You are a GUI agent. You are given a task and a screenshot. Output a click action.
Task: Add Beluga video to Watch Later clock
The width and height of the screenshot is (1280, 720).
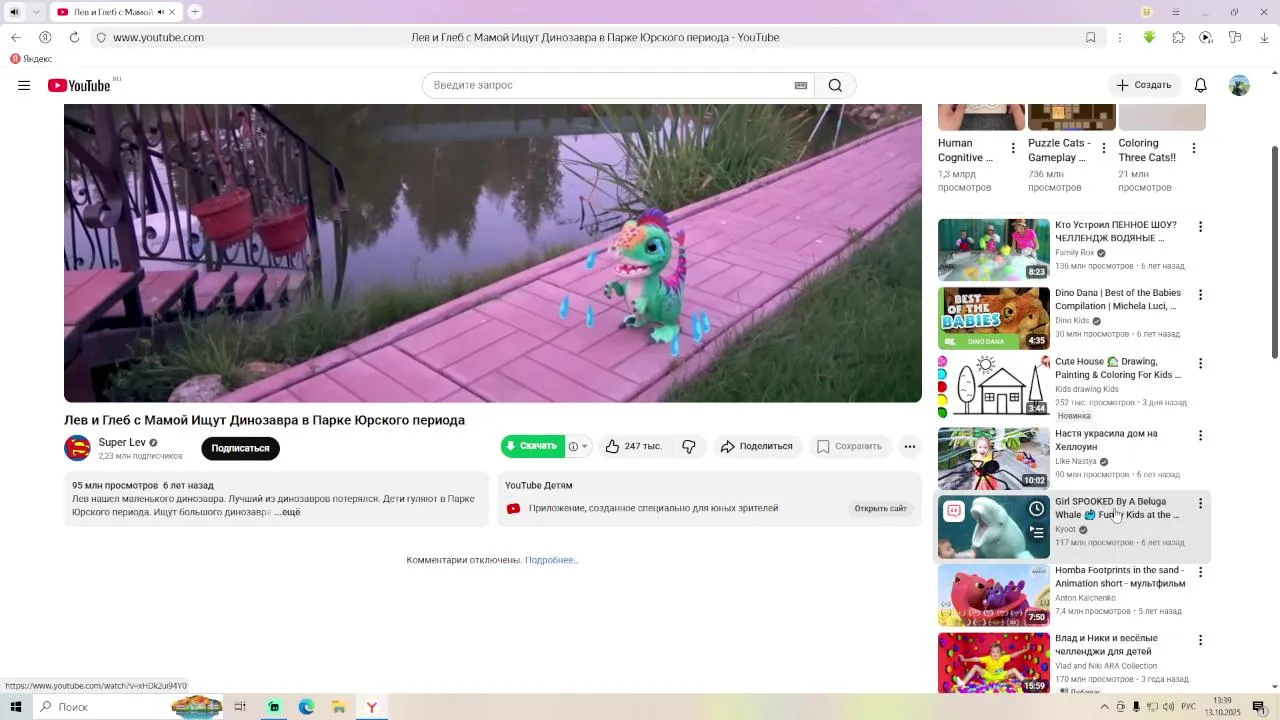(1037, 509)
